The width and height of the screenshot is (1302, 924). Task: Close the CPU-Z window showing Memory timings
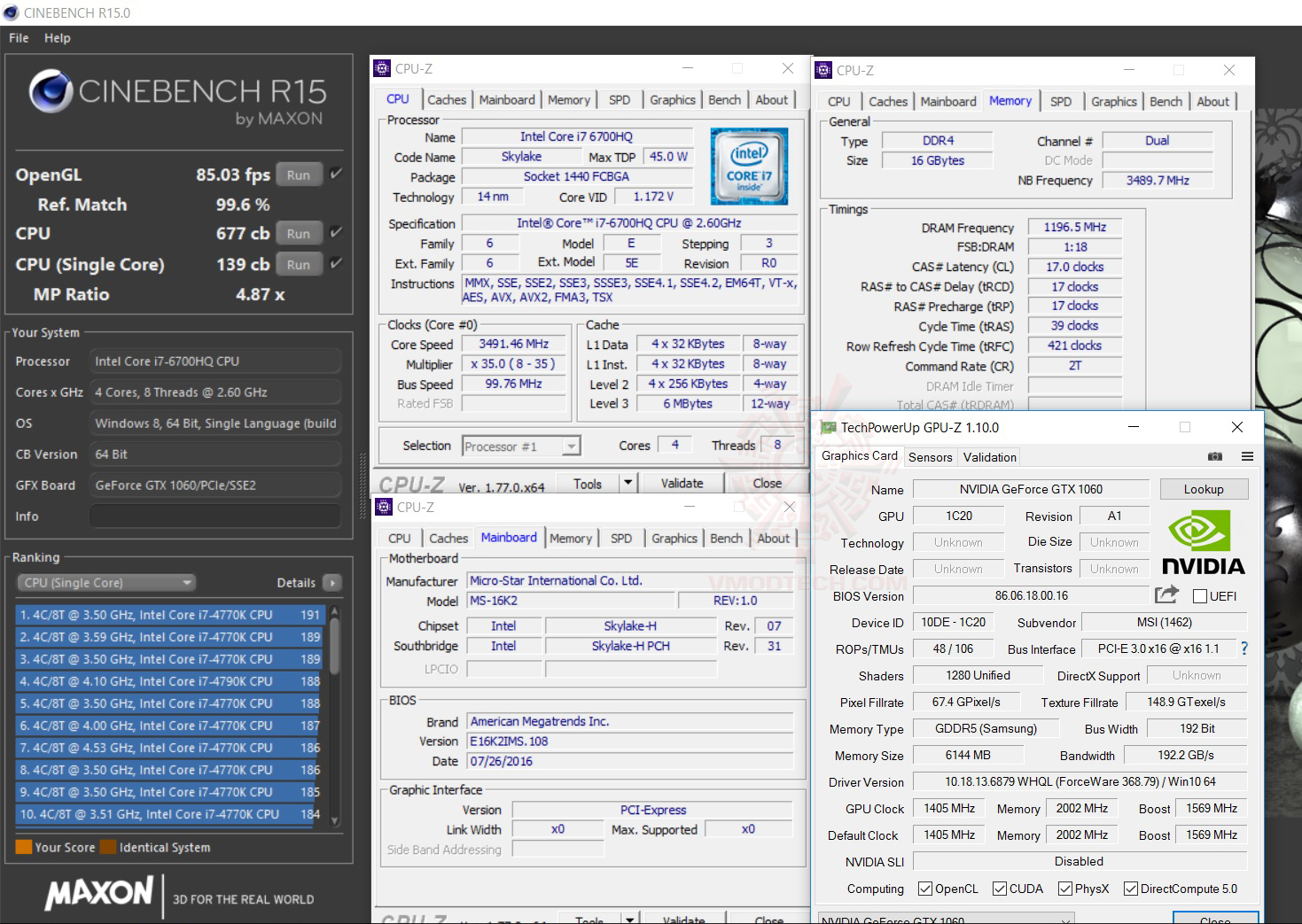point(1228,70)
